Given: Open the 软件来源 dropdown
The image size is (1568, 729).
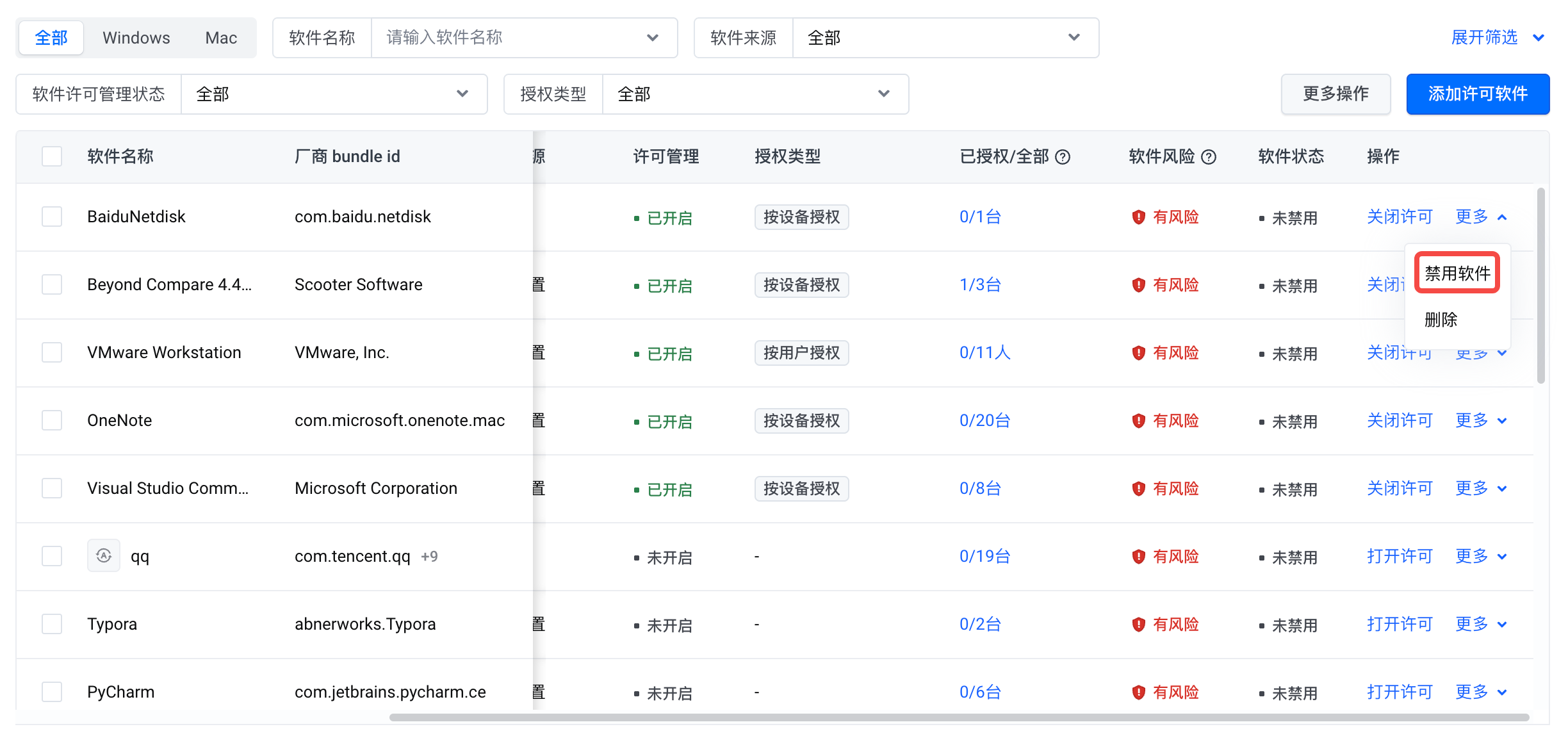Looking at the screenshot, I should click(x=945, y=38).
